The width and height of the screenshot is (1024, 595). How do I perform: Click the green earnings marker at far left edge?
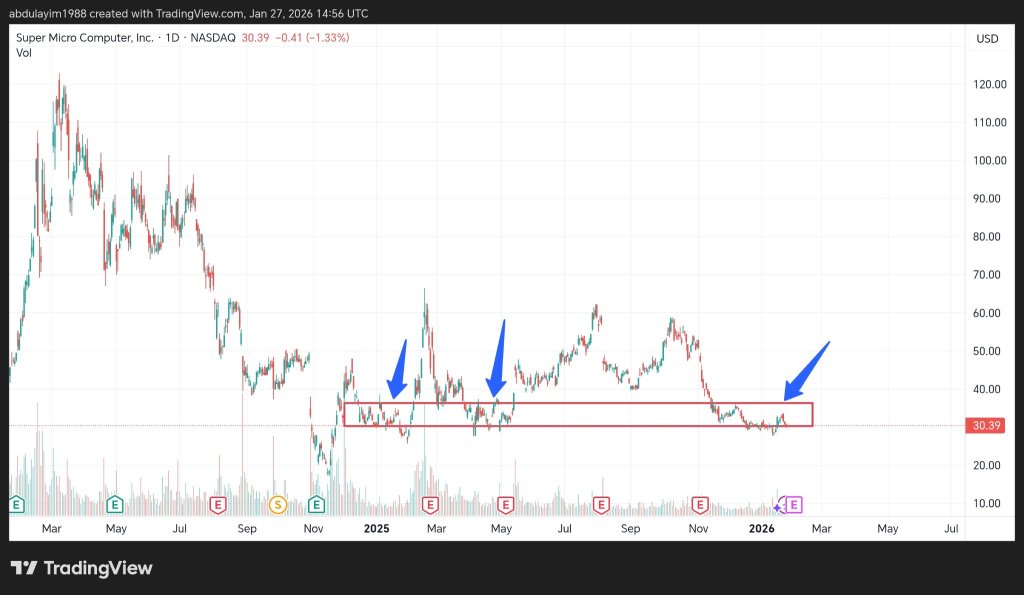pyautogui.click(x=16, y=504)
